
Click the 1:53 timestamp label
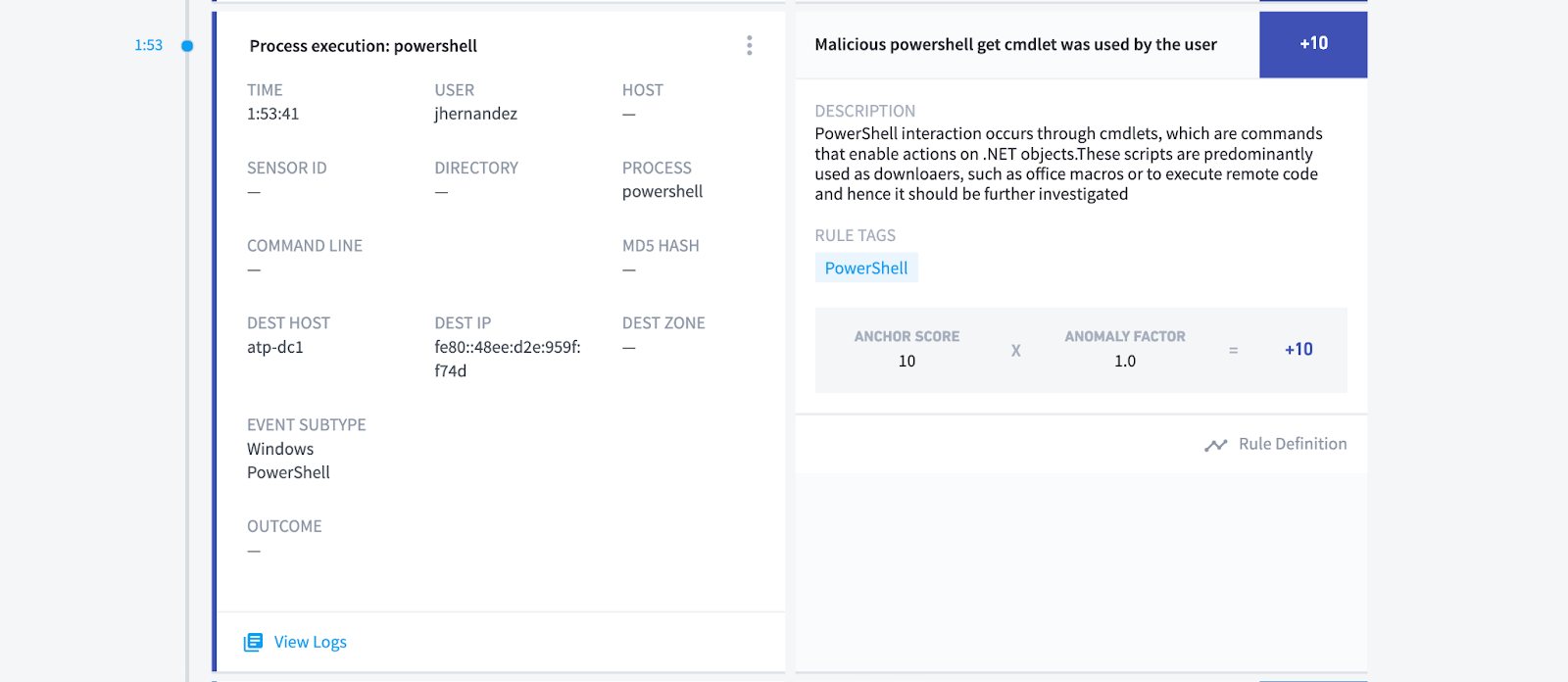(148, 45)
